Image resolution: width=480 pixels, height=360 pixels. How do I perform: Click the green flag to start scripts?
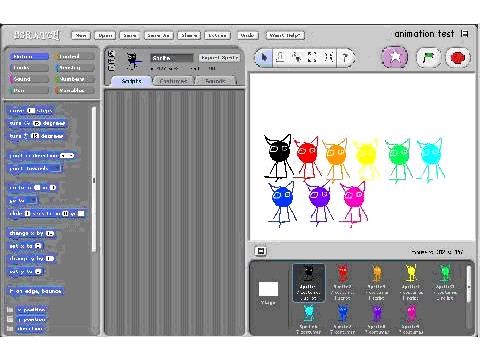click(429, 58)
